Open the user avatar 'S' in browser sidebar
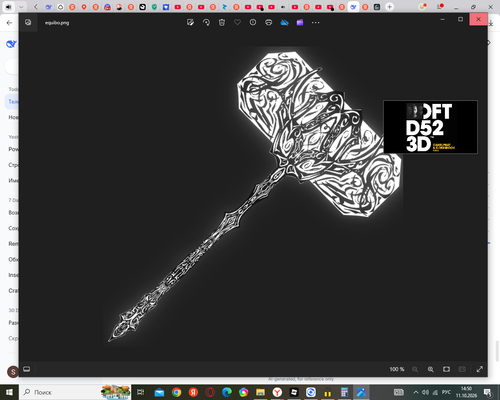This screenshot has width=500, height=400. [13, 372]
